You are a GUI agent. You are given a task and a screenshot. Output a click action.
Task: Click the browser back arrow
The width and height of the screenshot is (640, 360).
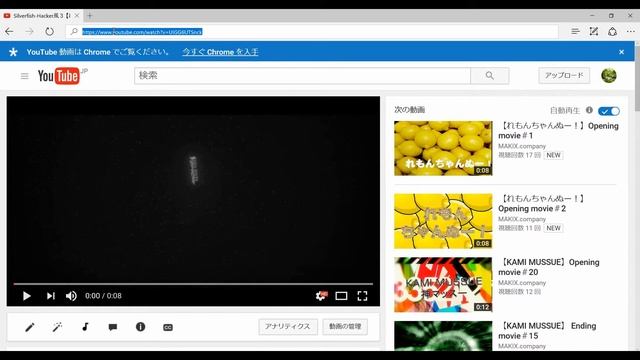[9, 31]
